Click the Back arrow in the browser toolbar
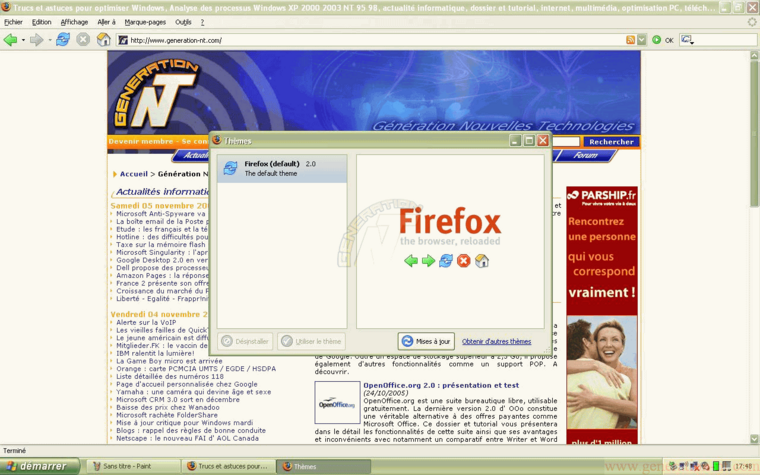760x475 pixels. [10, 40]
